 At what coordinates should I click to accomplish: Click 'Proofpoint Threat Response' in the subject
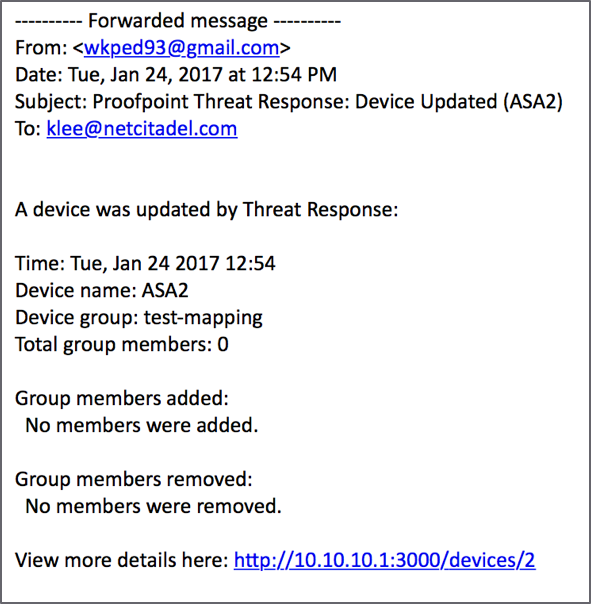[221, 102]
